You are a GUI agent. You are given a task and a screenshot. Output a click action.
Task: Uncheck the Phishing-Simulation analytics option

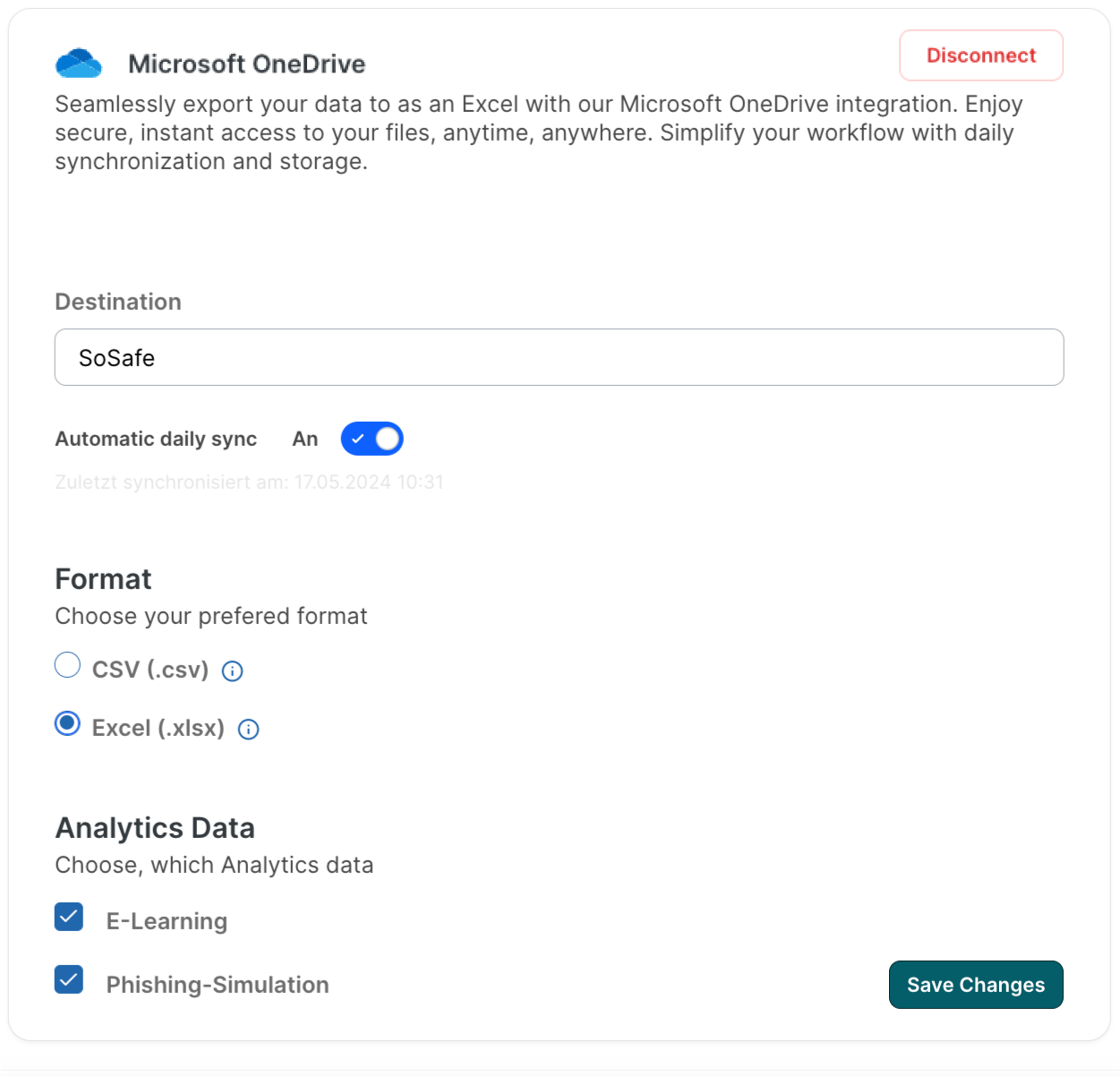click(69, 981)
